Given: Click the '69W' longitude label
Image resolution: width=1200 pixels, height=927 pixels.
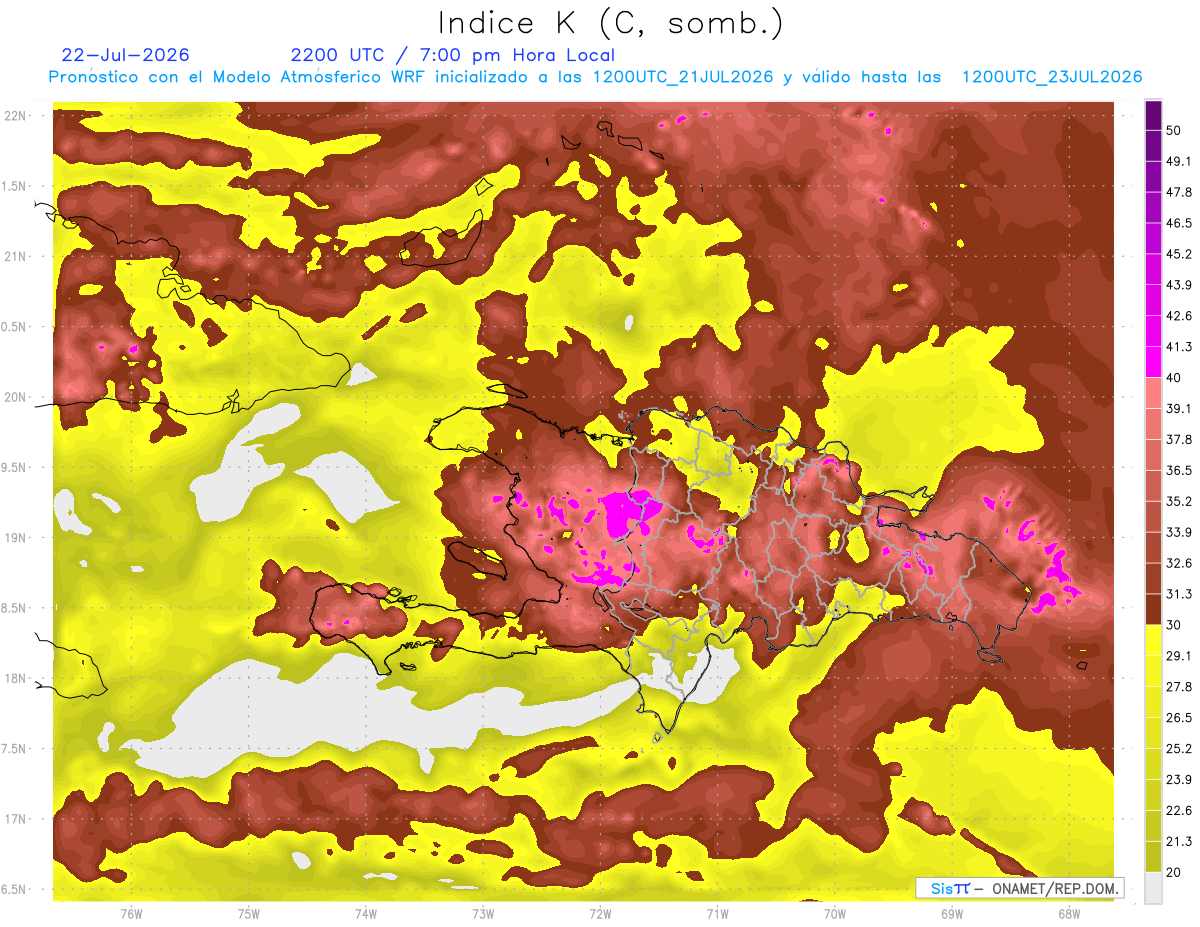Looking at the screenshot, I should (x=952, y=914).
